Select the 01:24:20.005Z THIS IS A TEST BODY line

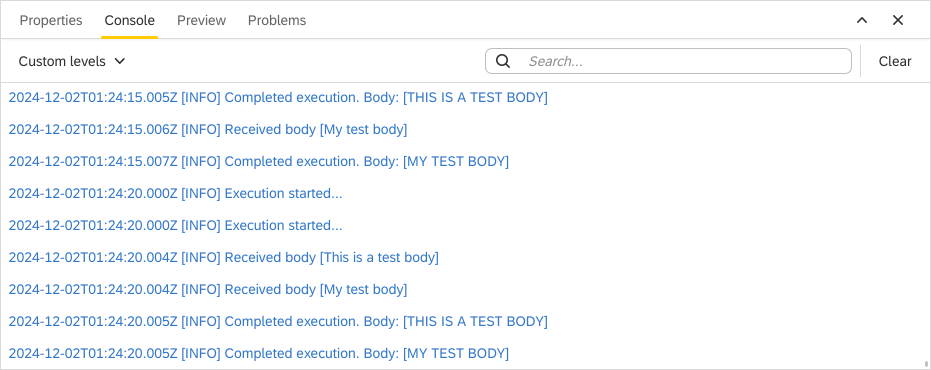pyautogui.click(x=278, y=322)
